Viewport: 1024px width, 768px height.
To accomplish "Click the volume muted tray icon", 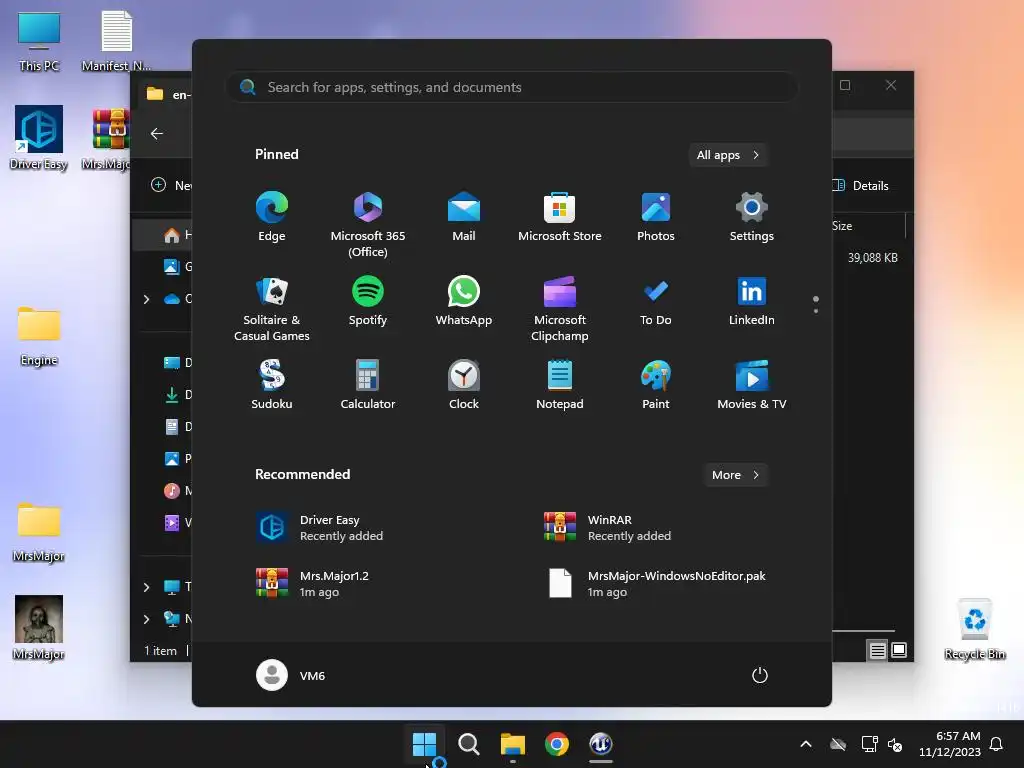I will [895, 744].
